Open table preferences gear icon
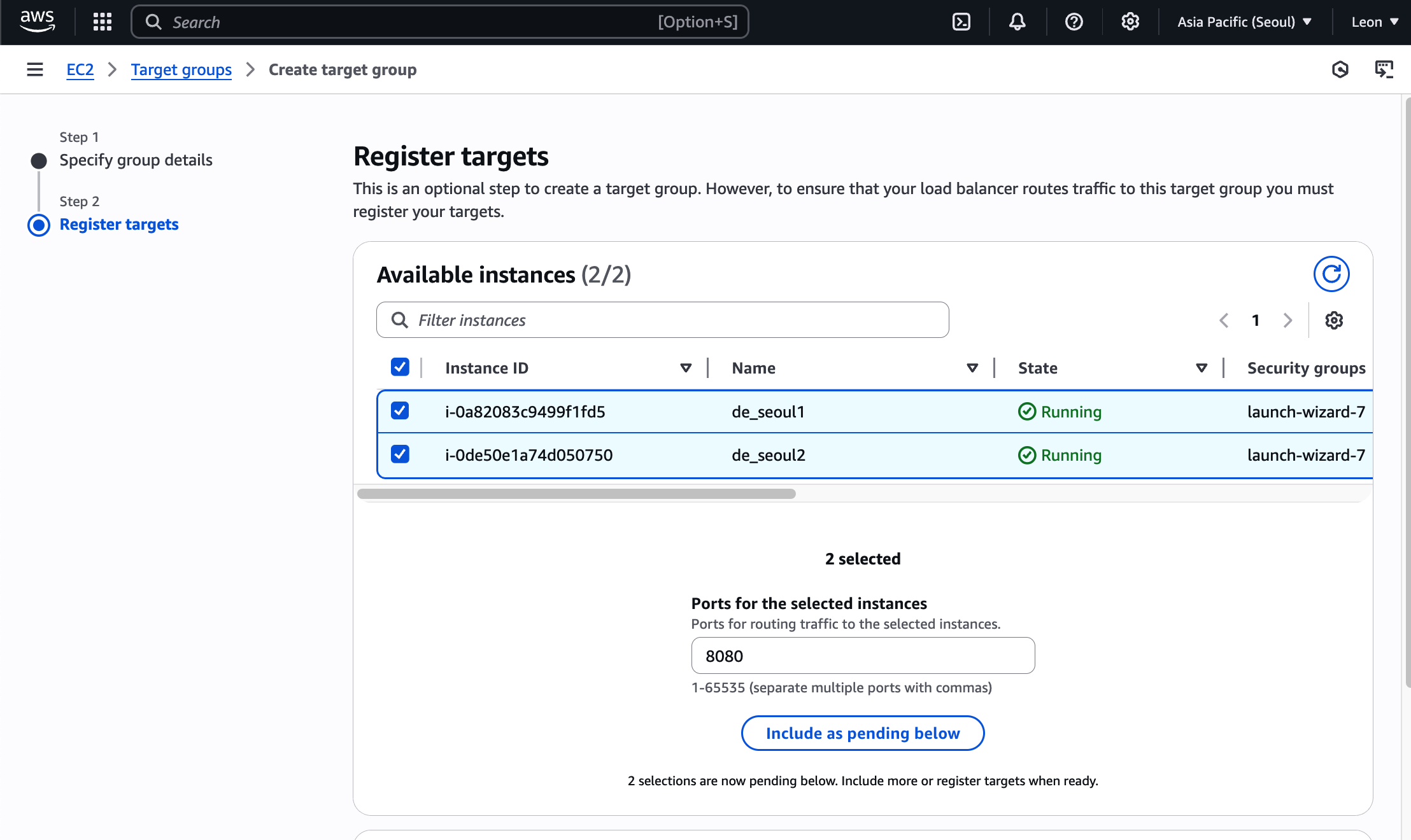The width and height of the screenshot is (1411, 840). [x=1333, y=320]
